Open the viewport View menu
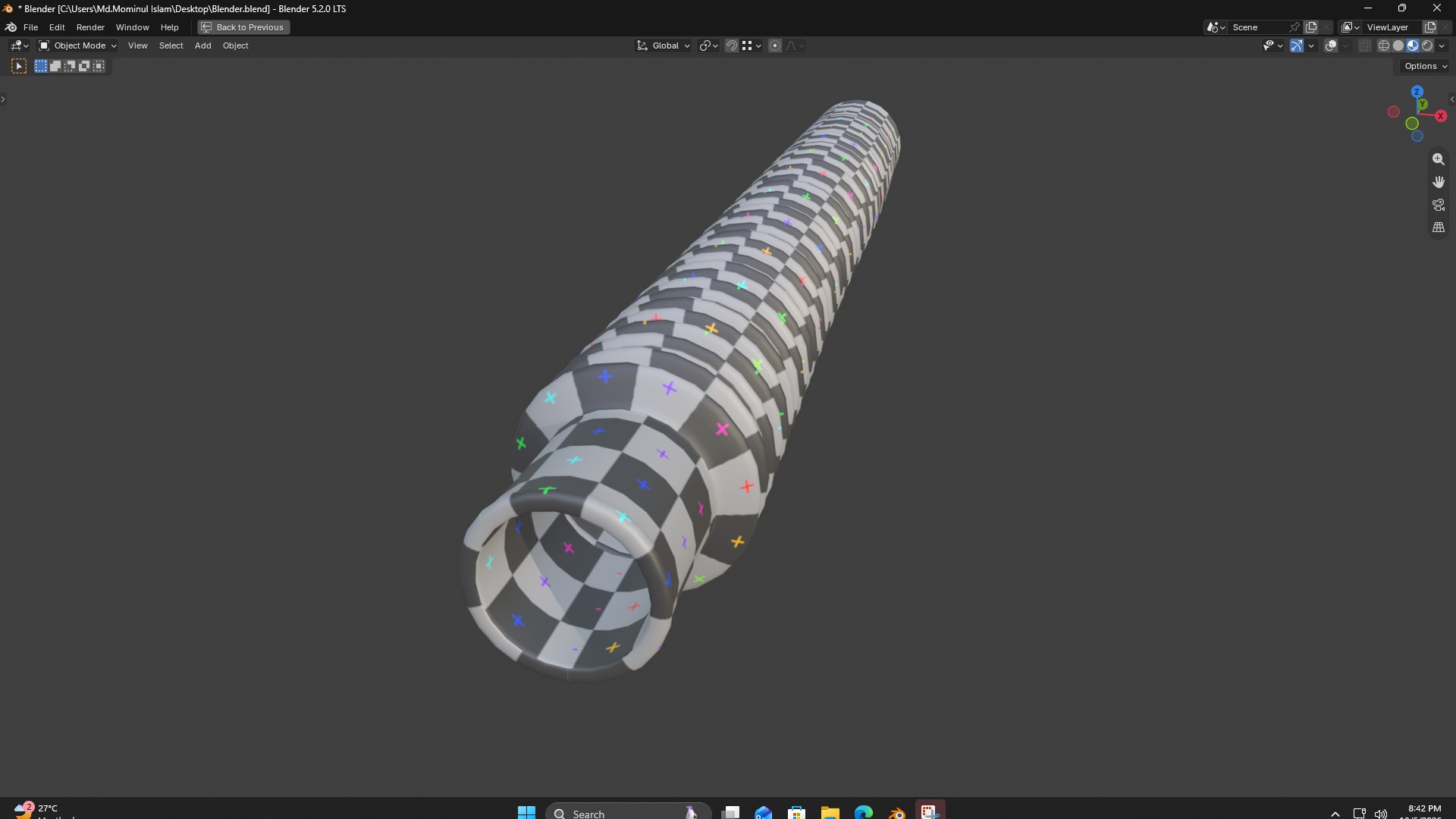The image size is (1456, 819). pos(137,45)
